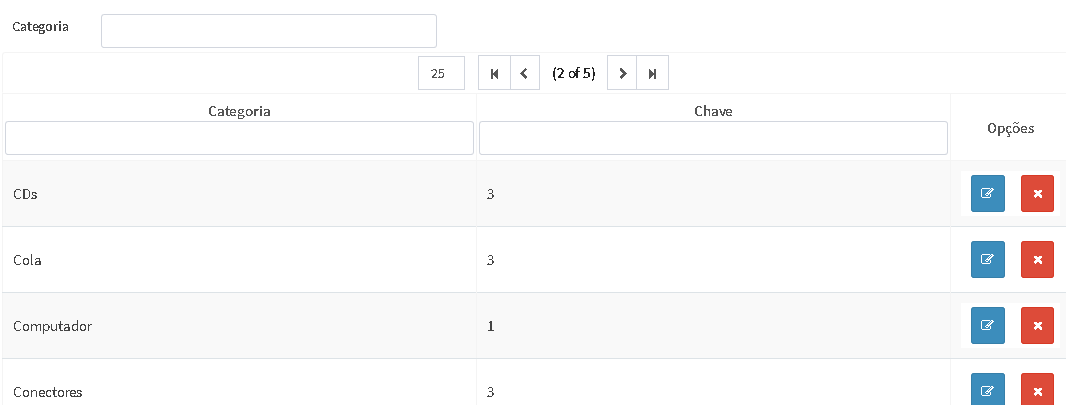This screenshot has height=405, width=1066.
Task: Select the Computador row name cell
Action: point(52,326)
